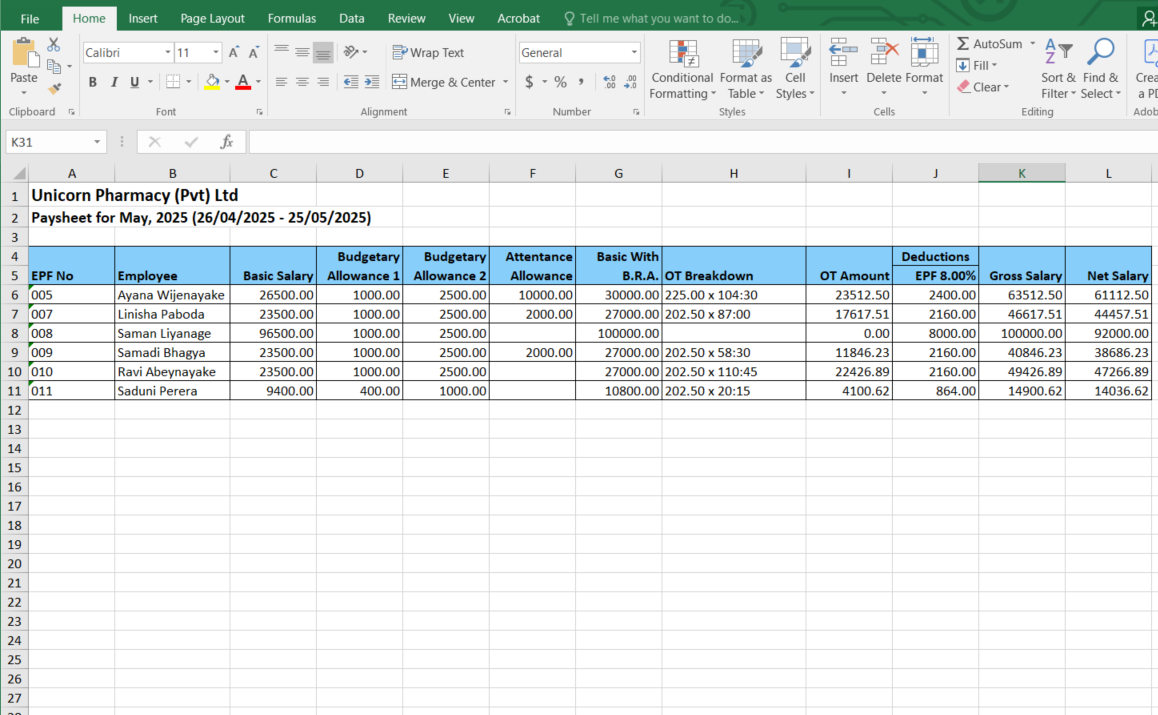1158x715 pixels.
Task: Apply comma style format
Action: pos(581,82)
